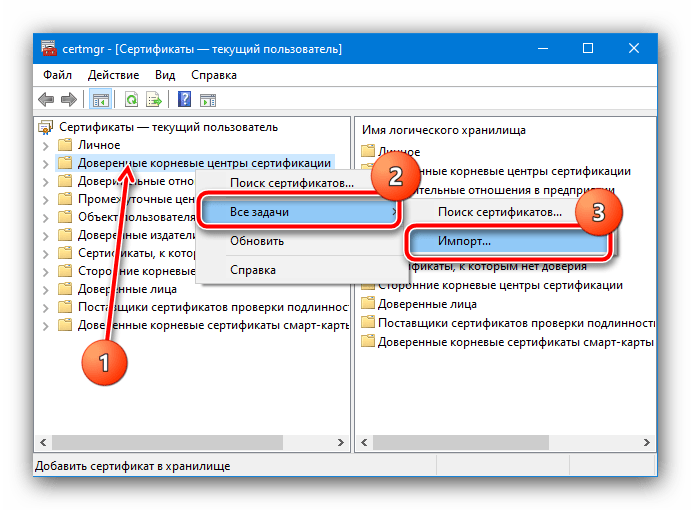Expand the Промежуточные центры tree node
This screenshot has width=691, height=510.
45,200
